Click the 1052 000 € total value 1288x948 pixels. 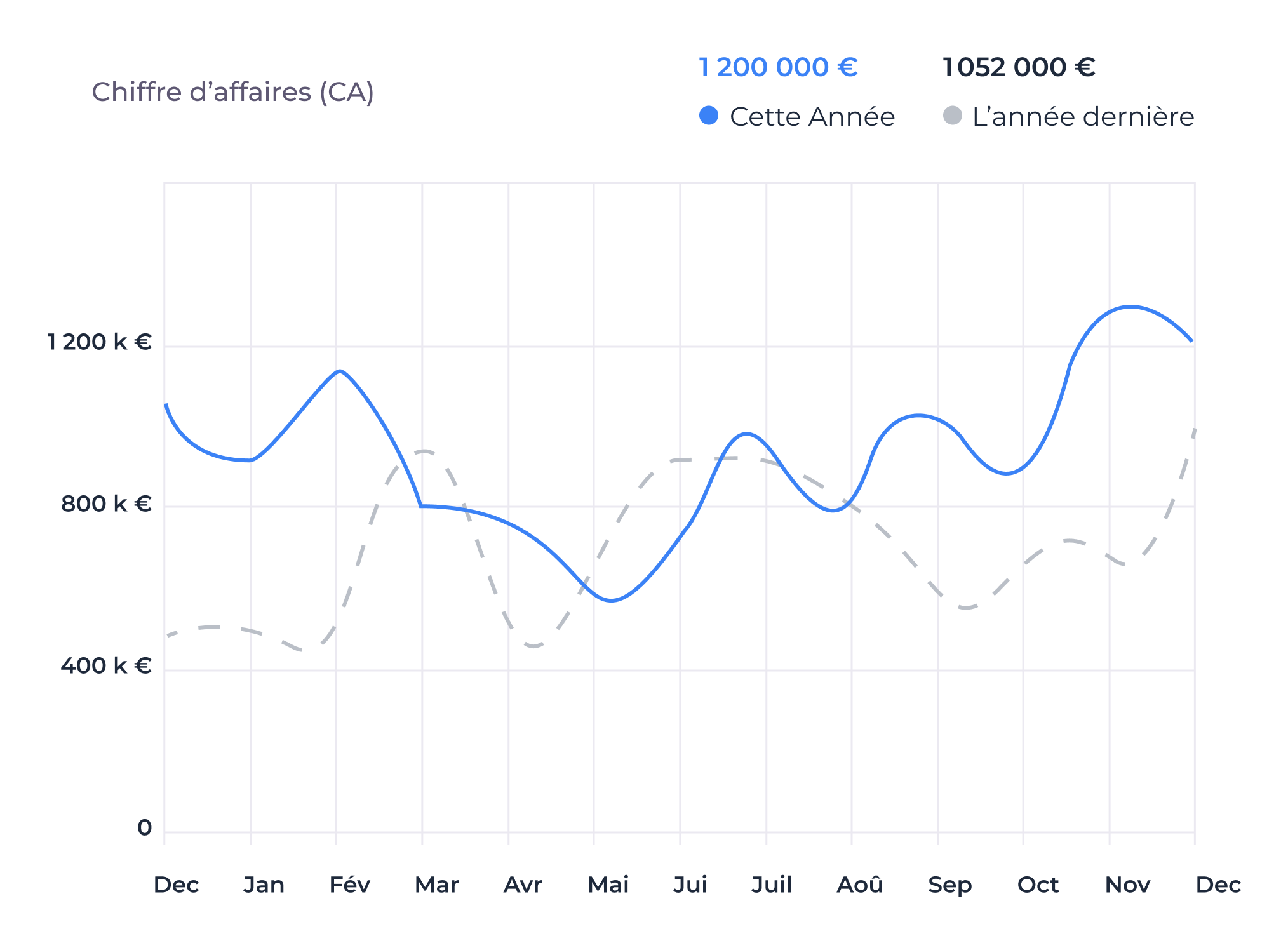pyautogui.click(x=1019, y=67)
